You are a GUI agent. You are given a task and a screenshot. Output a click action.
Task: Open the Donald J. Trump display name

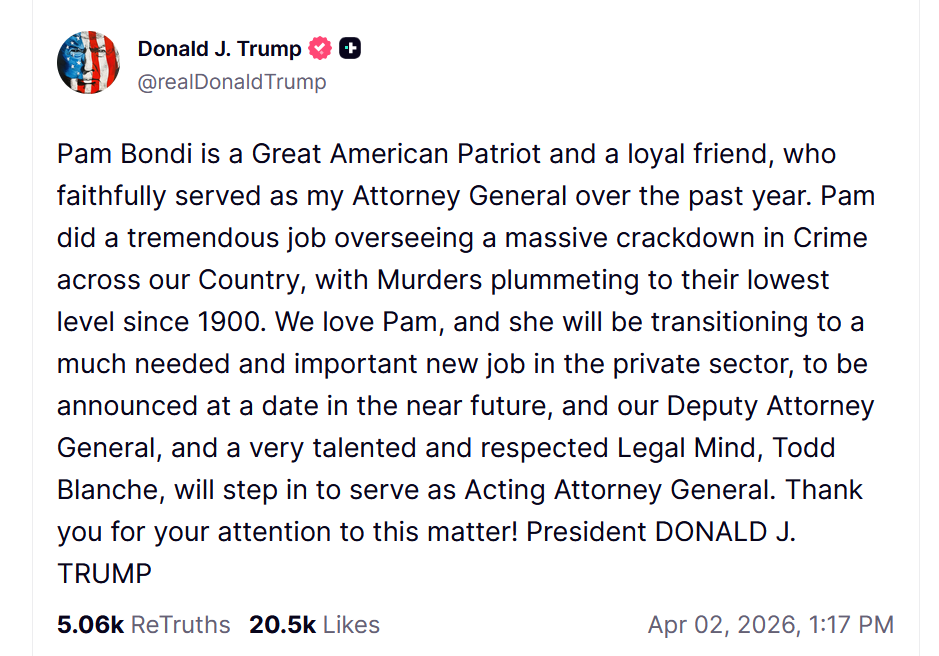tap(220, 49)
